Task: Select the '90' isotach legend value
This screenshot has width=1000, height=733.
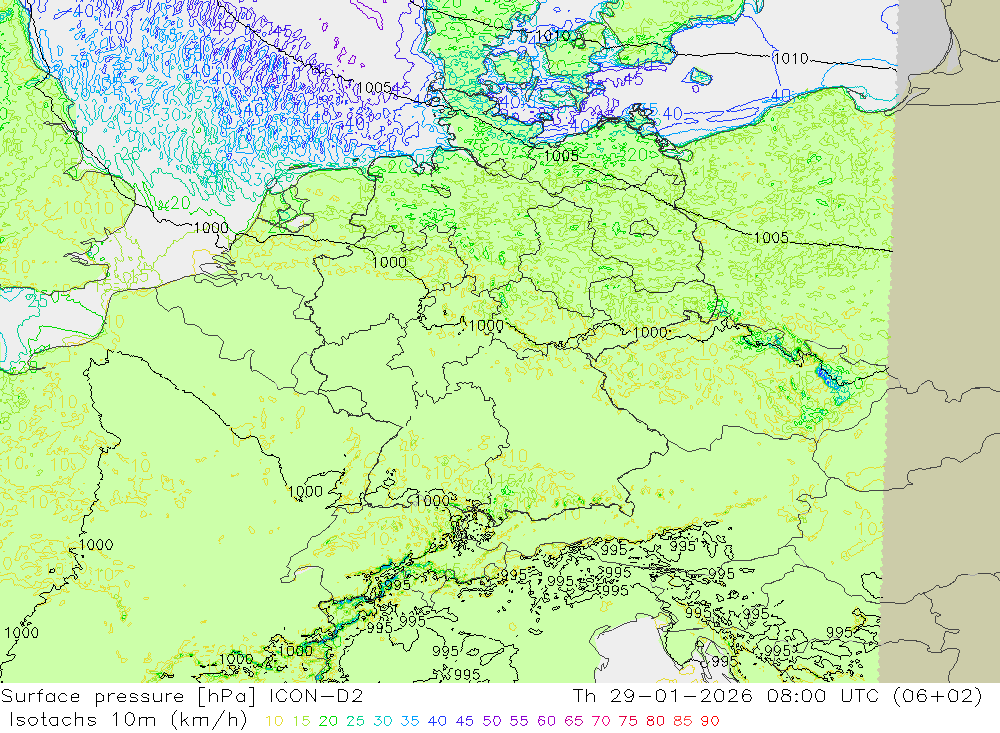Action: (x=710, y=721)
